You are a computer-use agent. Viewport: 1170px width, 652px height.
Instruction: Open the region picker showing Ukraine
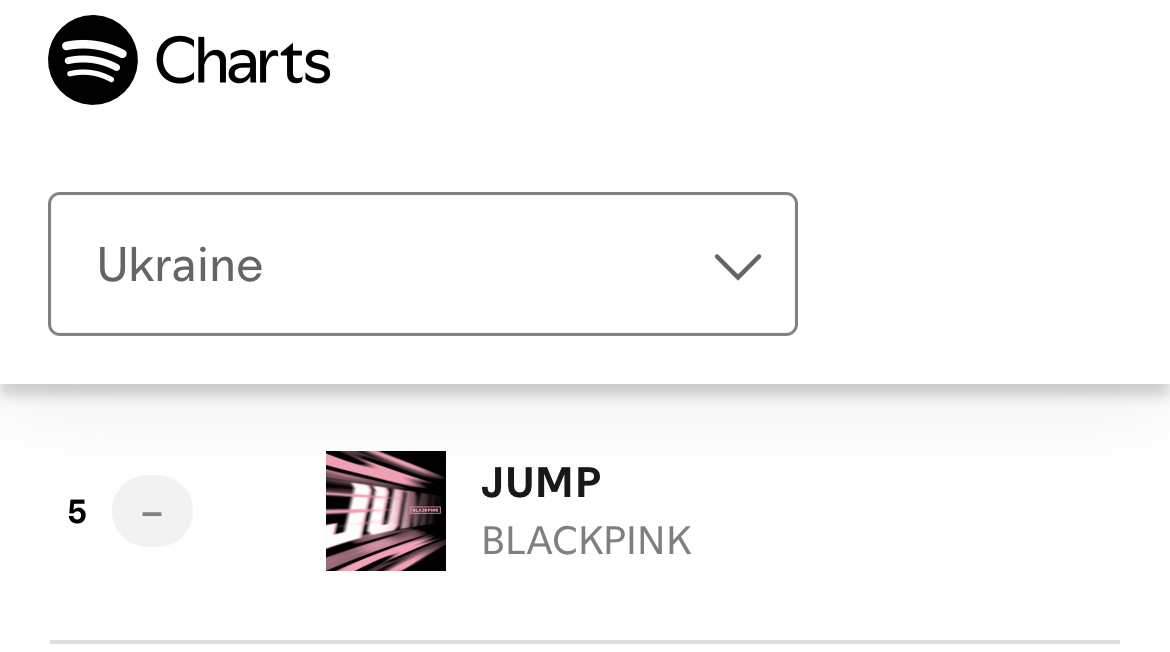(423, 264)
